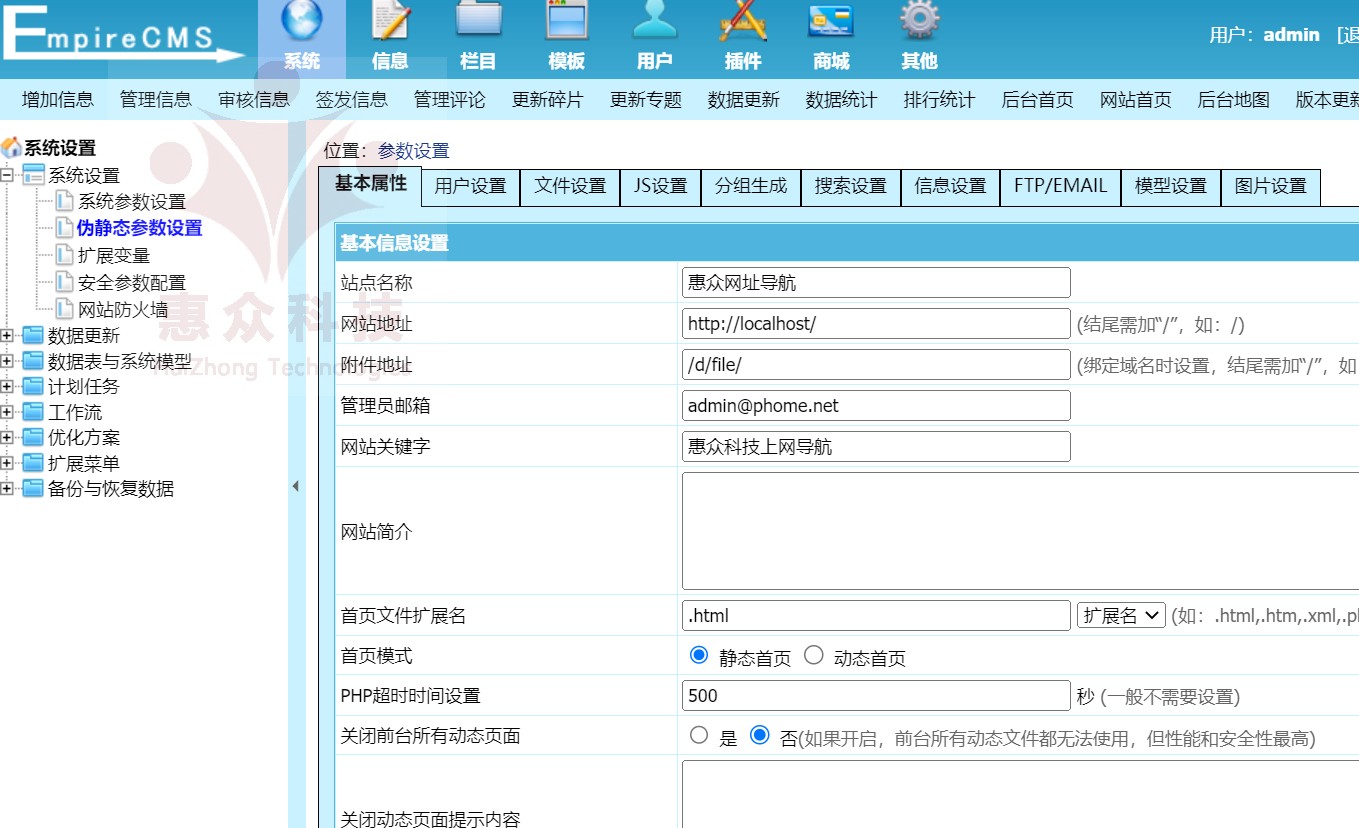The image size is (1359, 828).
Task: Click the page icon next to 系统参数设置
Action: [x=65, y=201]
